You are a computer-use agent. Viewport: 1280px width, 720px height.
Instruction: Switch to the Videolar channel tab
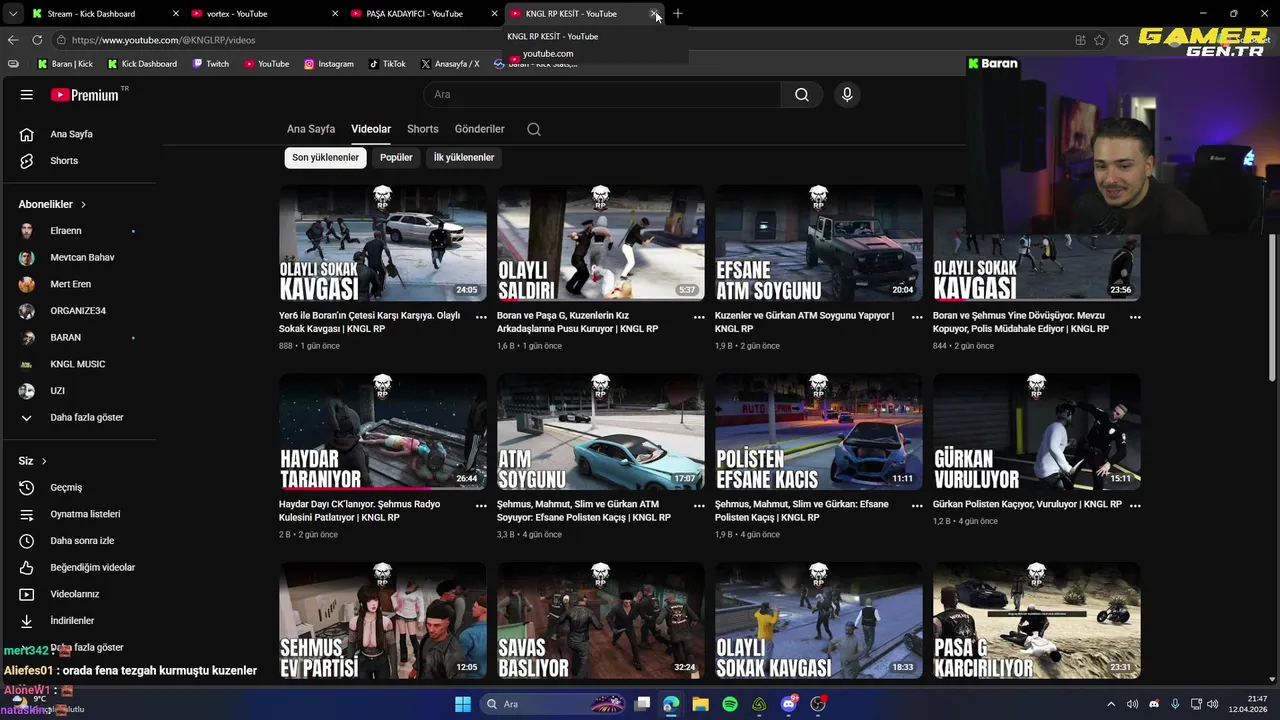tap(371, 129)
